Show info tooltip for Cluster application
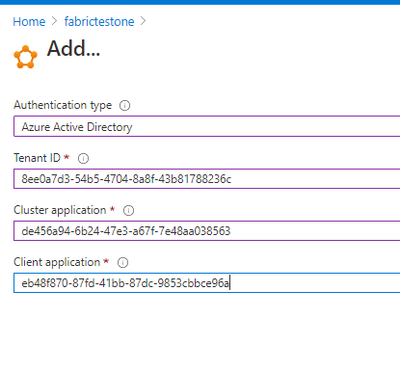 (x=129, y=211)
